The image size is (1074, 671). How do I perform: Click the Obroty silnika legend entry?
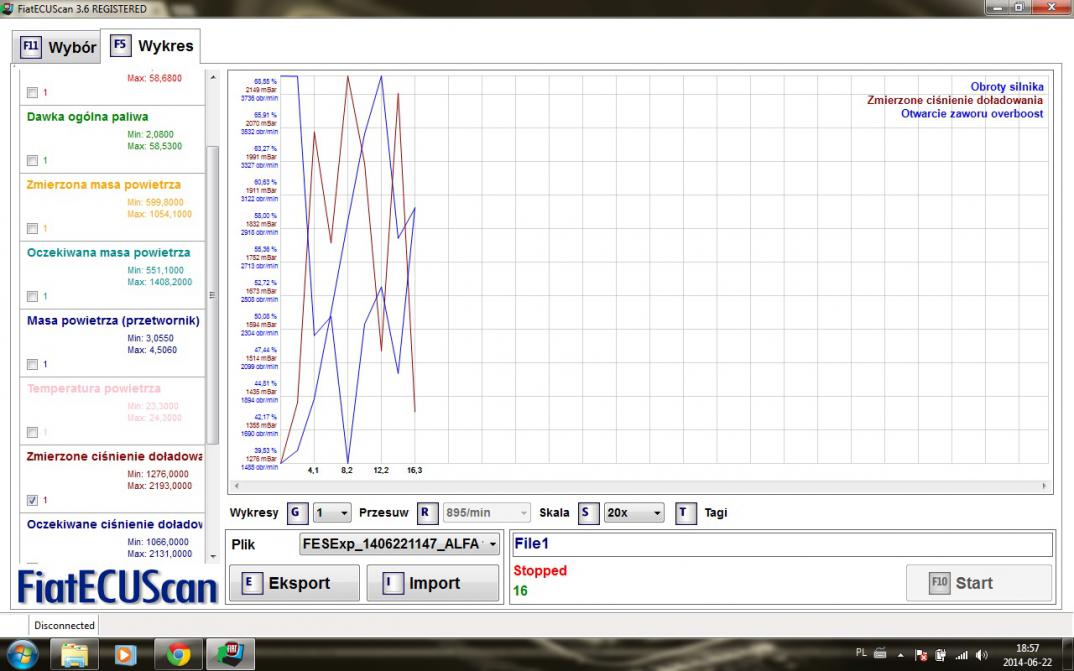(1006, 87)
